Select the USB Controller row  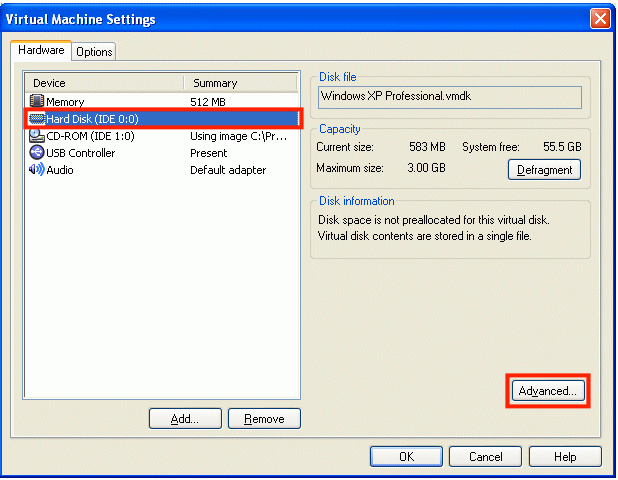[x=162, y=153]
